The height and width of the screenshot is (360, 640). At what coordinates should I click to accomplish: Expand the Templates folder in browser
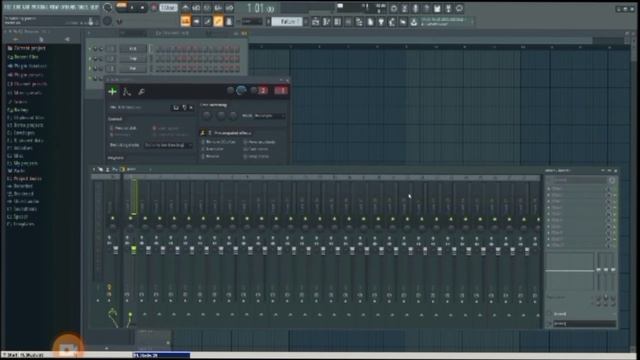[x=21, y=224]
